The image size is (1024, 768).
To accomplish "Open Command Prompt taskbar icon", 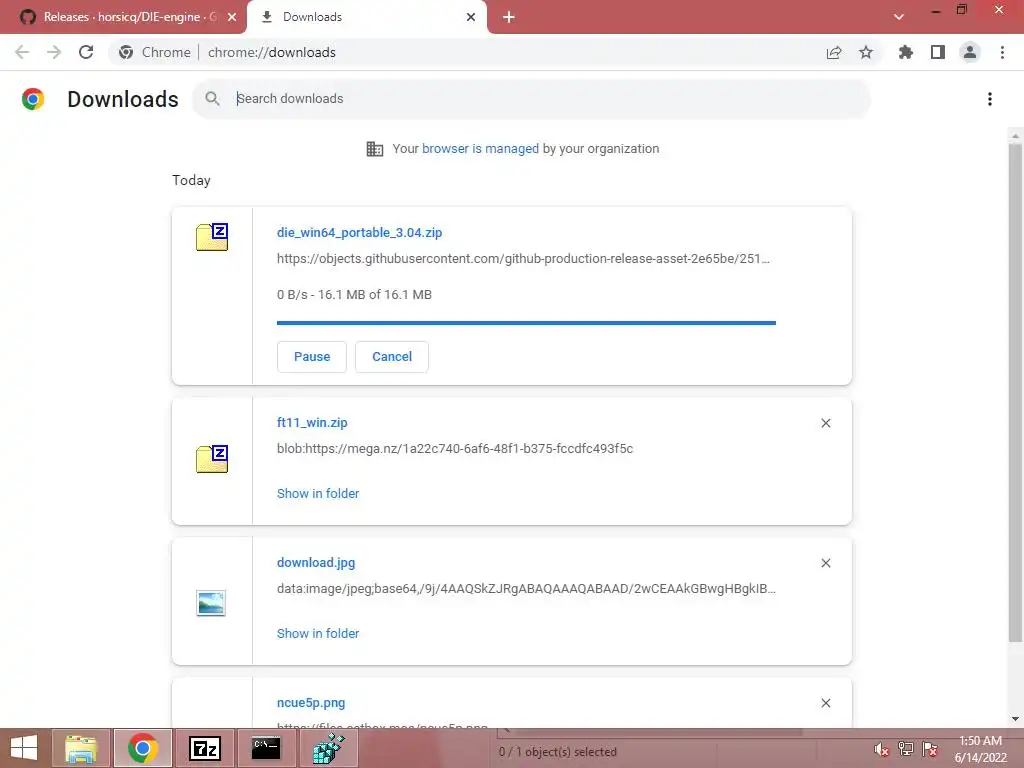I will point(266,748).
